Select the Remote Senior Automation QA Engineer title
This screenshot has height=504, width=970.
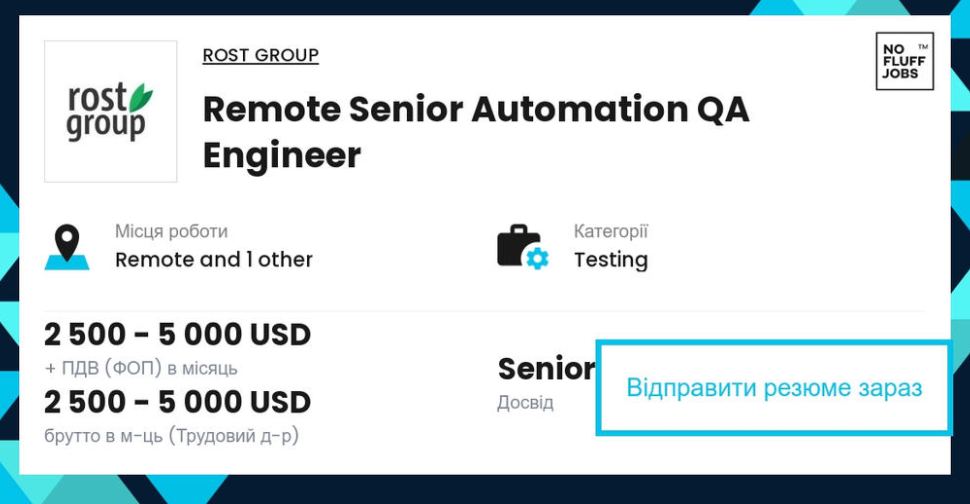coord(476,132)
